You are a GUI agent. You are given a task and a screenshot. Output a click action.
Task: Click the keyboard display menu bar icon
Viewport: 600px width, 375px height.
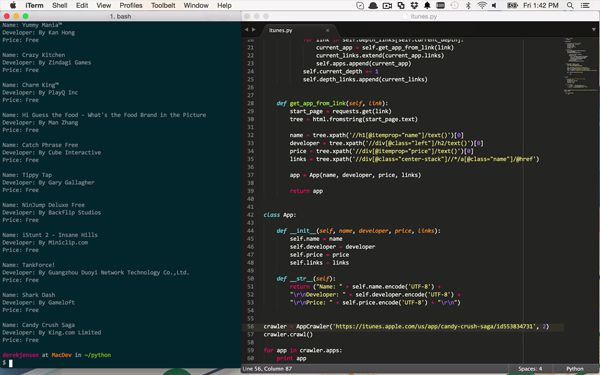click(440, 5)
